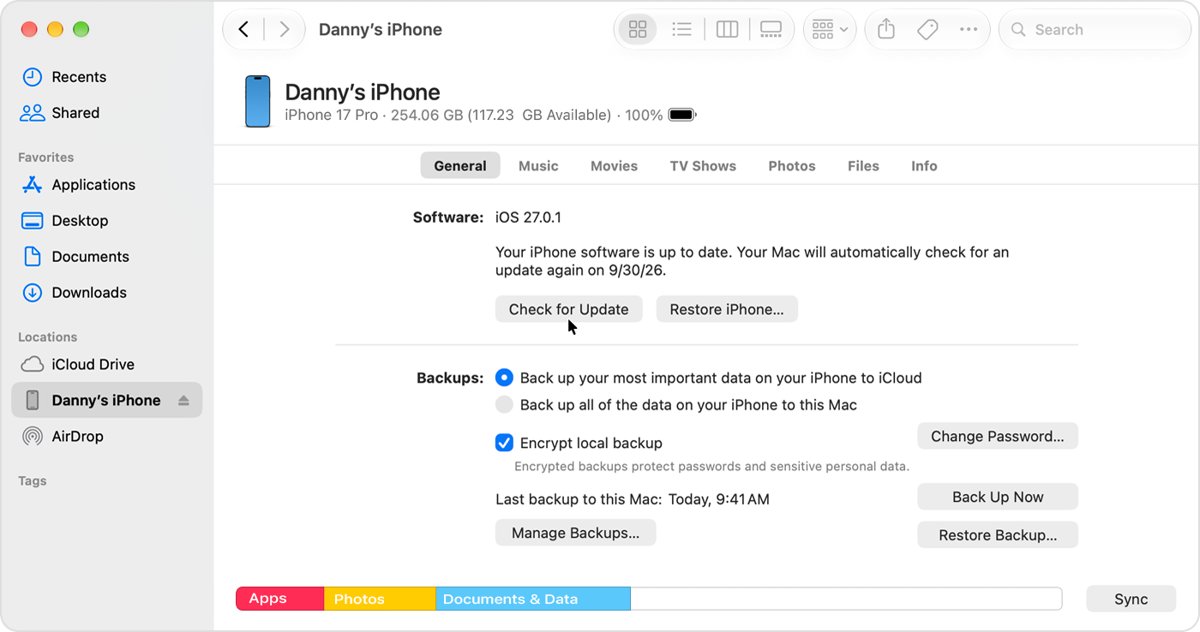Viewport: 1200px width, 632px height.
Task: Go forward with the right chevron
Action: [285, 30]
